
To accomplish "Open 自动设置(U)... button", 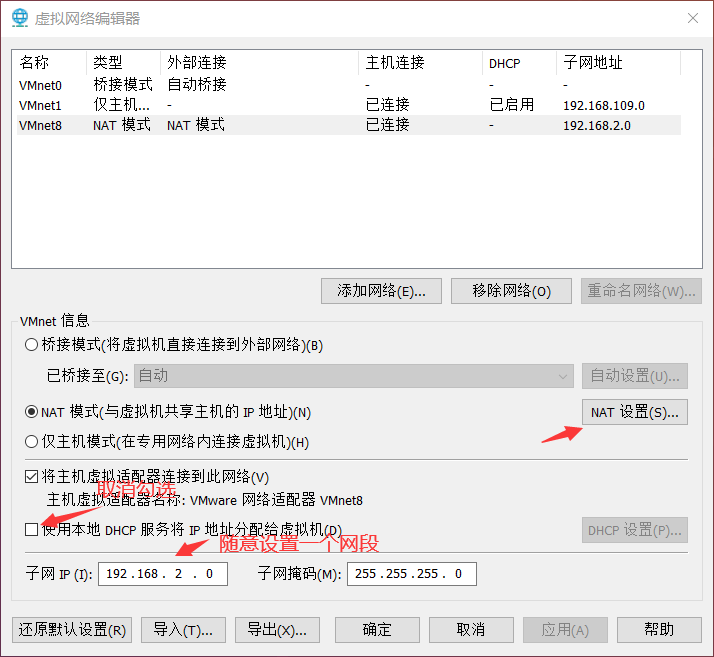I will 635,376.
